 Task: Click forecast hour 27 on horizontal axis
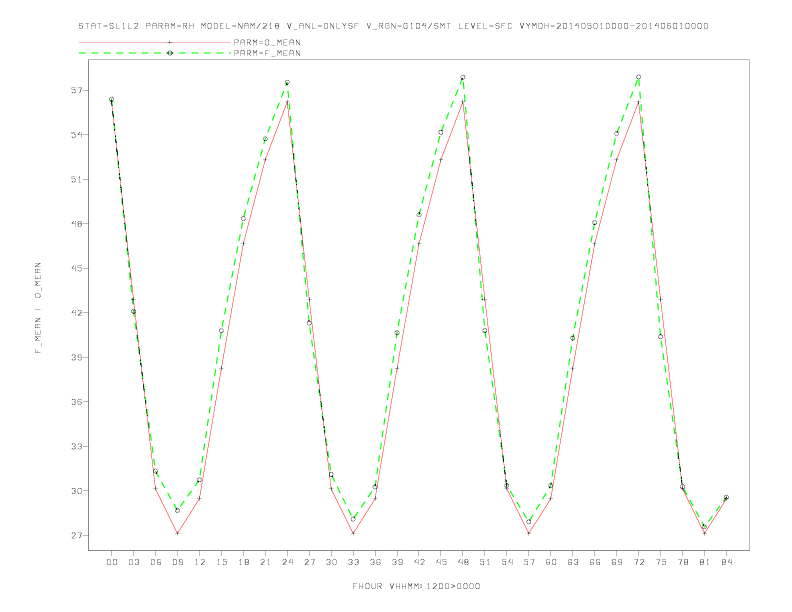click(x=309, y=562)
